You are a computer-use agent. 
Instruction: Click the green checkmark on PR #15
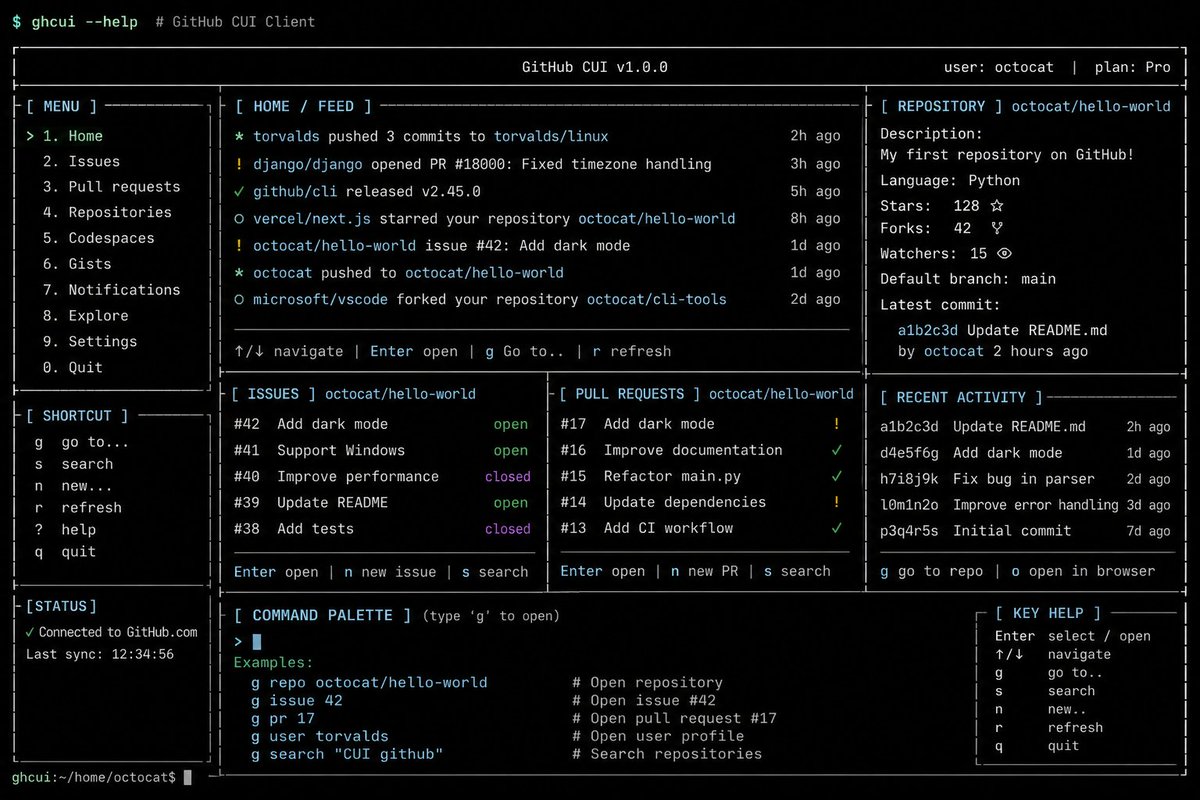(x=837, y=476)
